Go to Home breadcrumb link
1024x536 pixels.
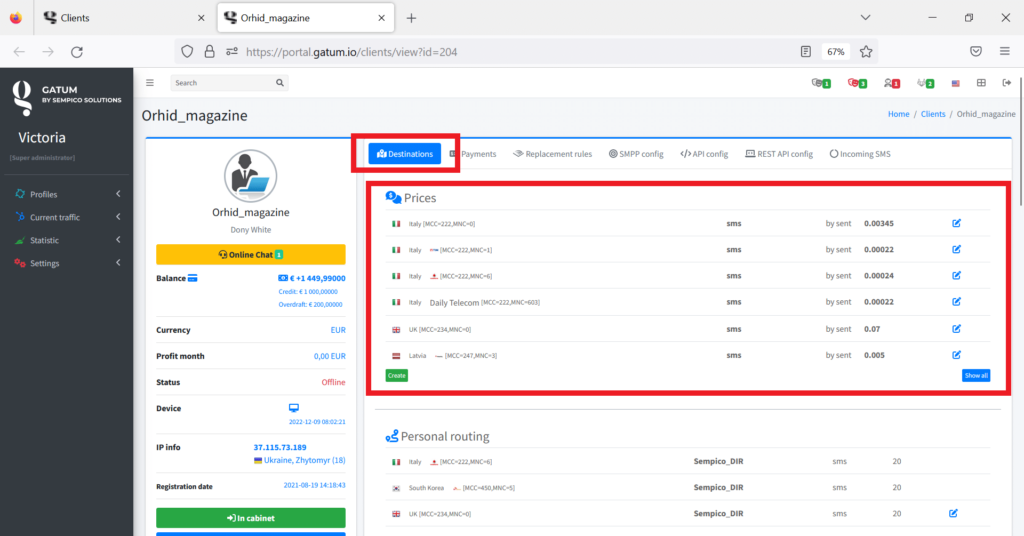[898, 114]
